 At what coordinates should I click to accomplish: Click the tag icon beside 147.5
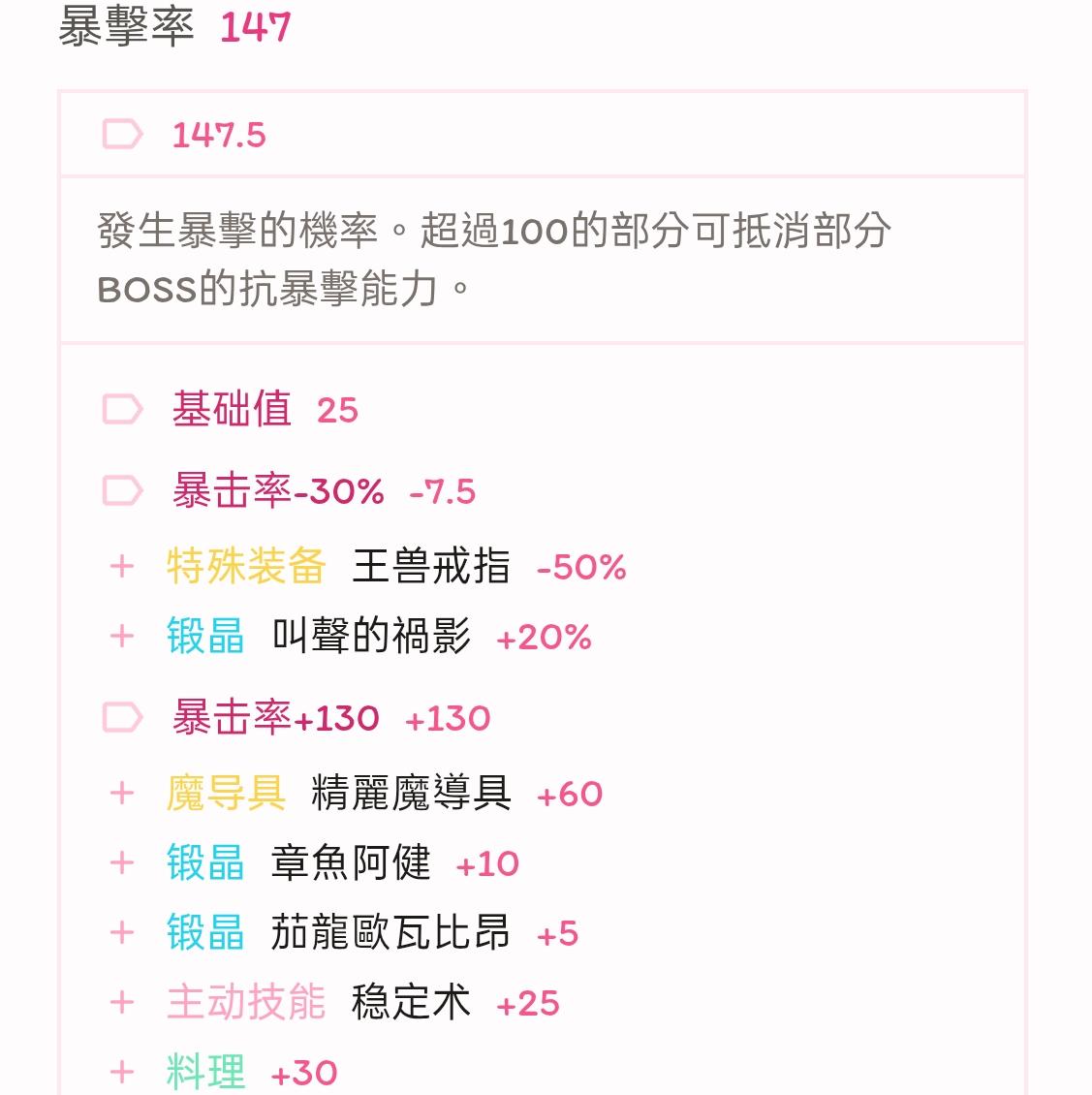[123, 135]
